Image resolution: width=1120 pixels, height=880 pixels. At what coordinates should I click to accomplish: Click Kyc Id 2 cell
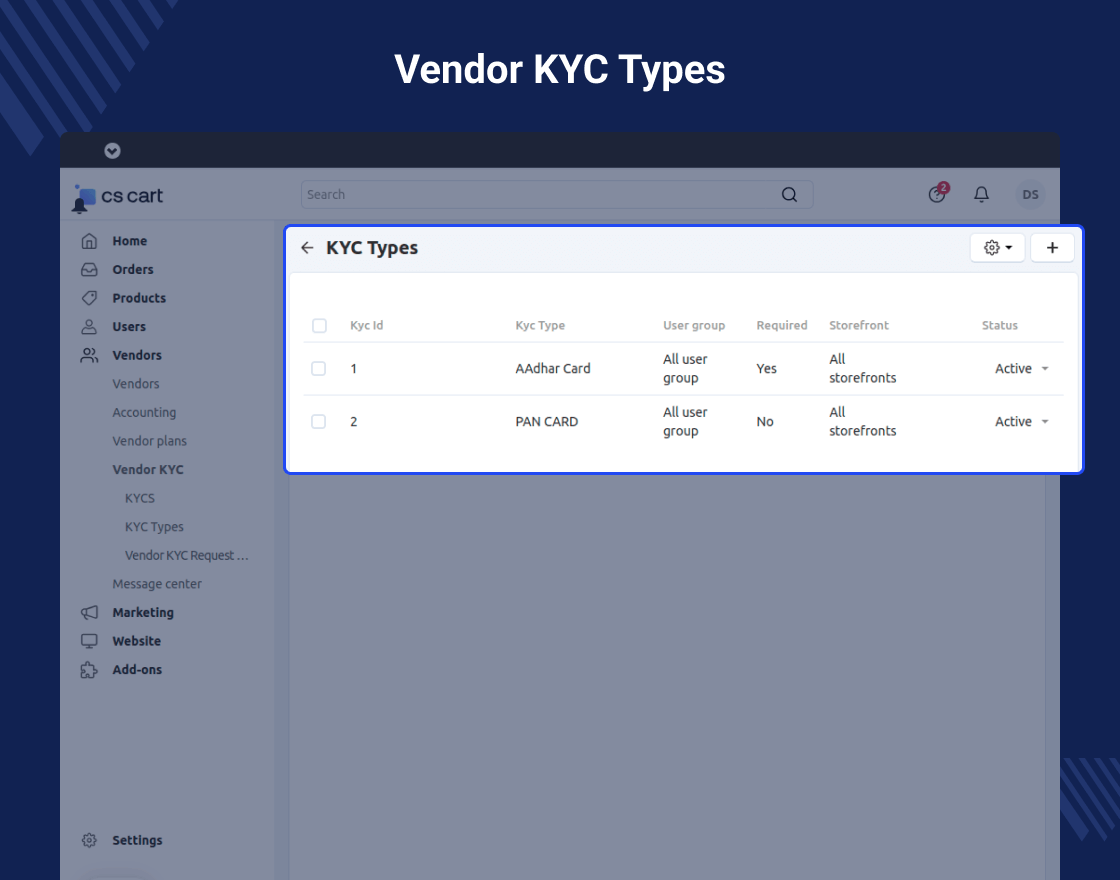click(x=354, y=421)
